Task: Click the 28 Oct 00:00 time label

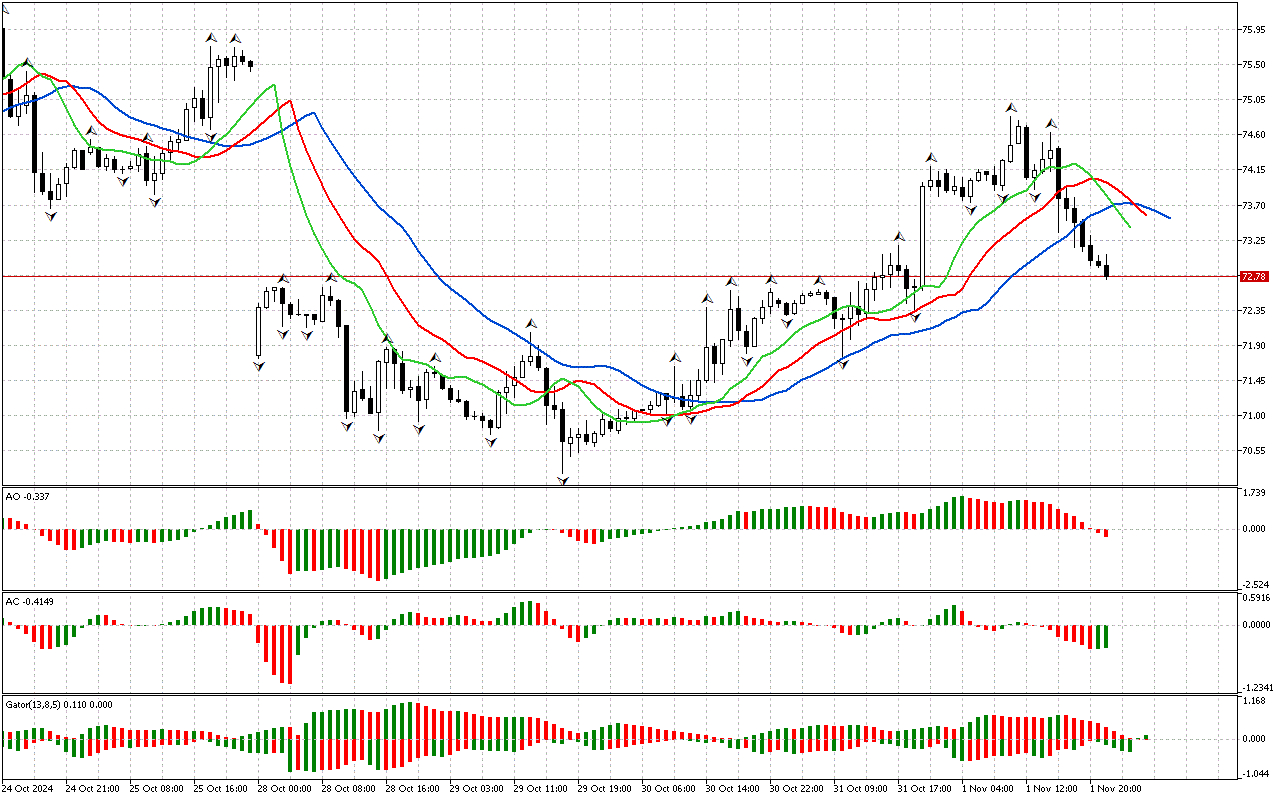Action: 284,789
